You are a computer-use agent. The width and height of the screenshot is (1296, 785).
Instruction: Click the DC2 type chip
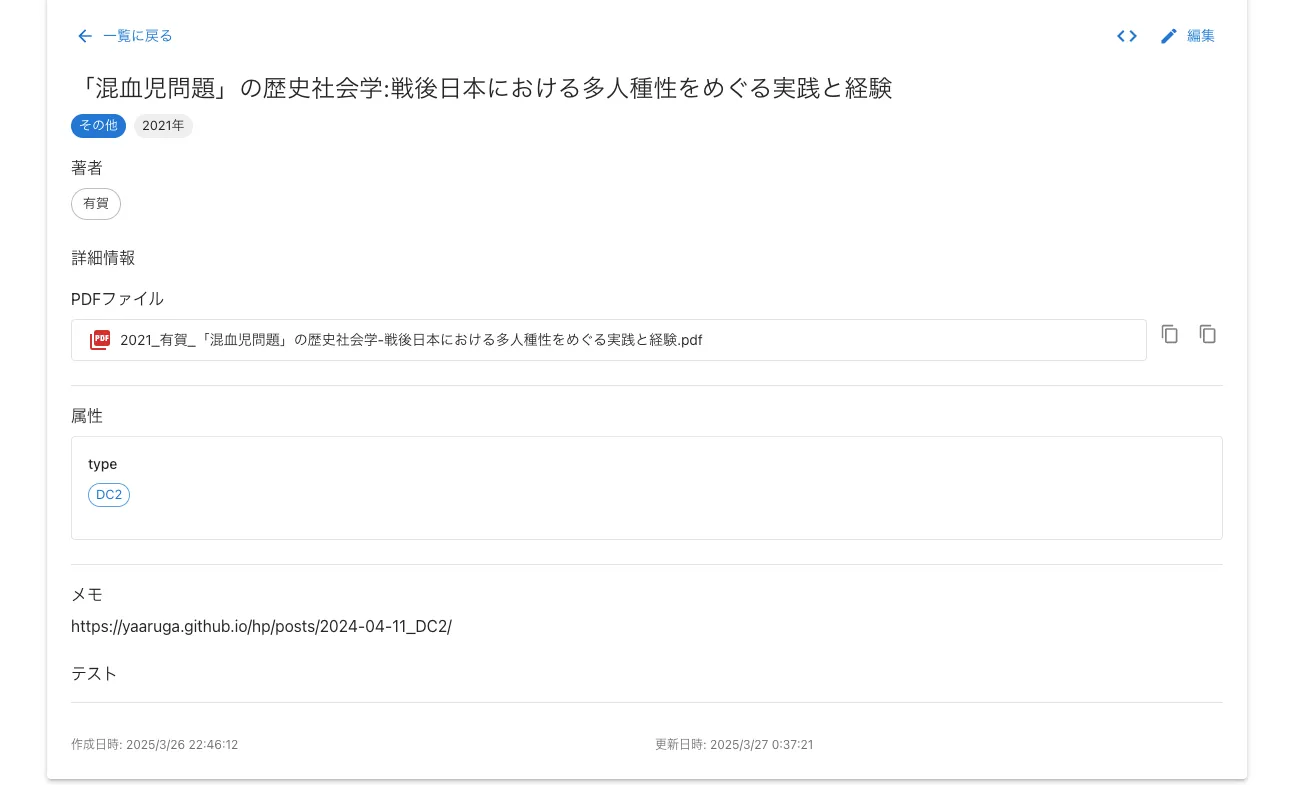(109, 495)
